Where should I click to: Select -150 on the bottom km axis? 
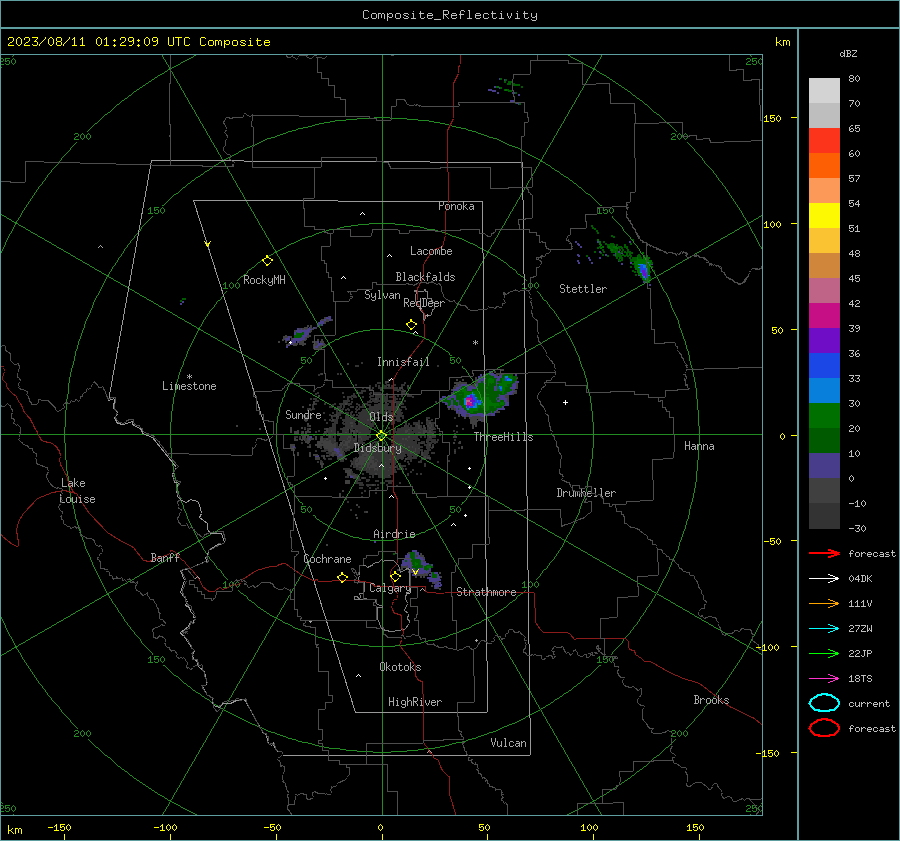tap(59, 827)
